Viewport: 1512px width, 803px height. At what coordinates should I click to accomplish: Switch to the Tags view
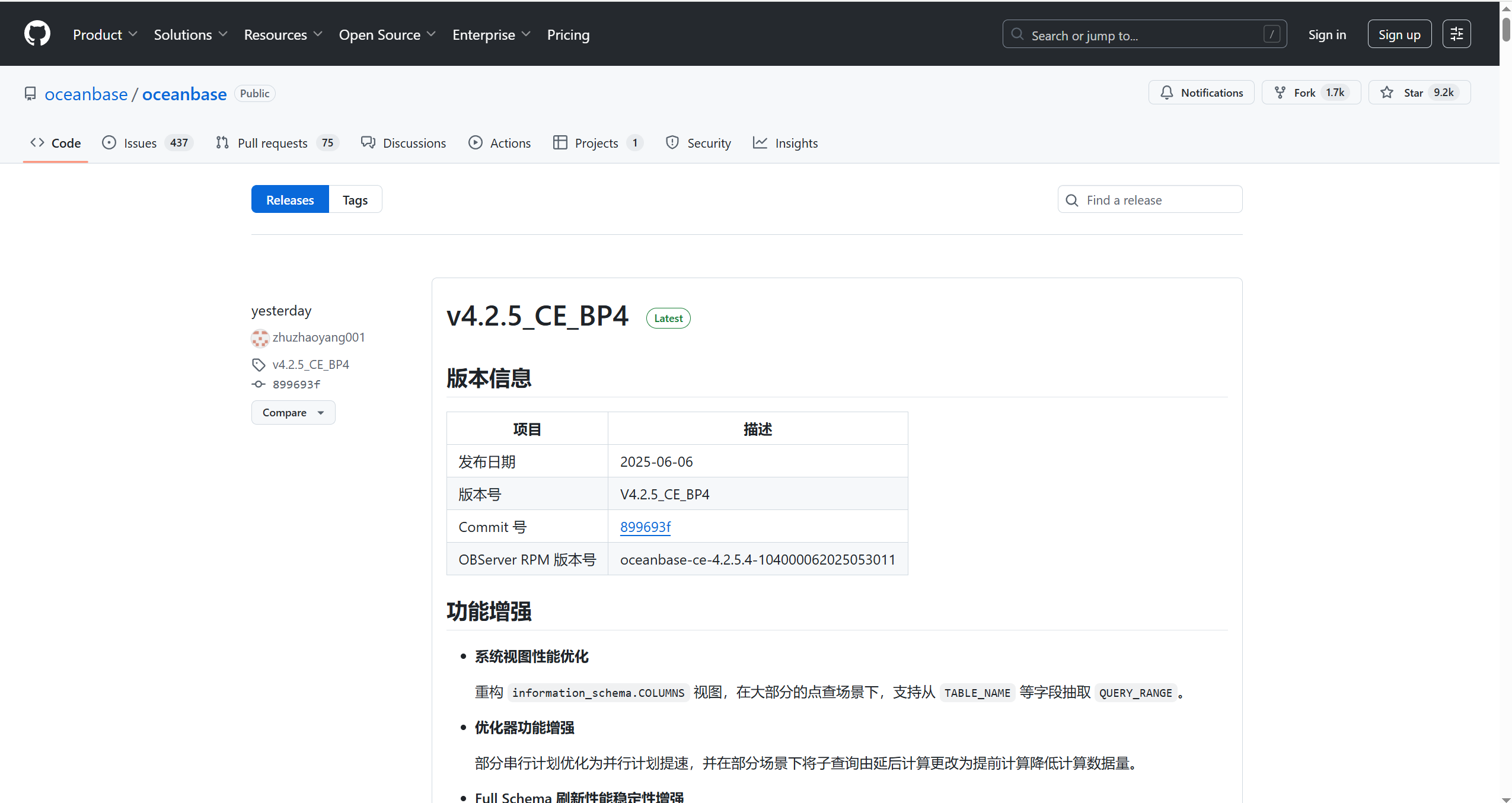point(355,199)
